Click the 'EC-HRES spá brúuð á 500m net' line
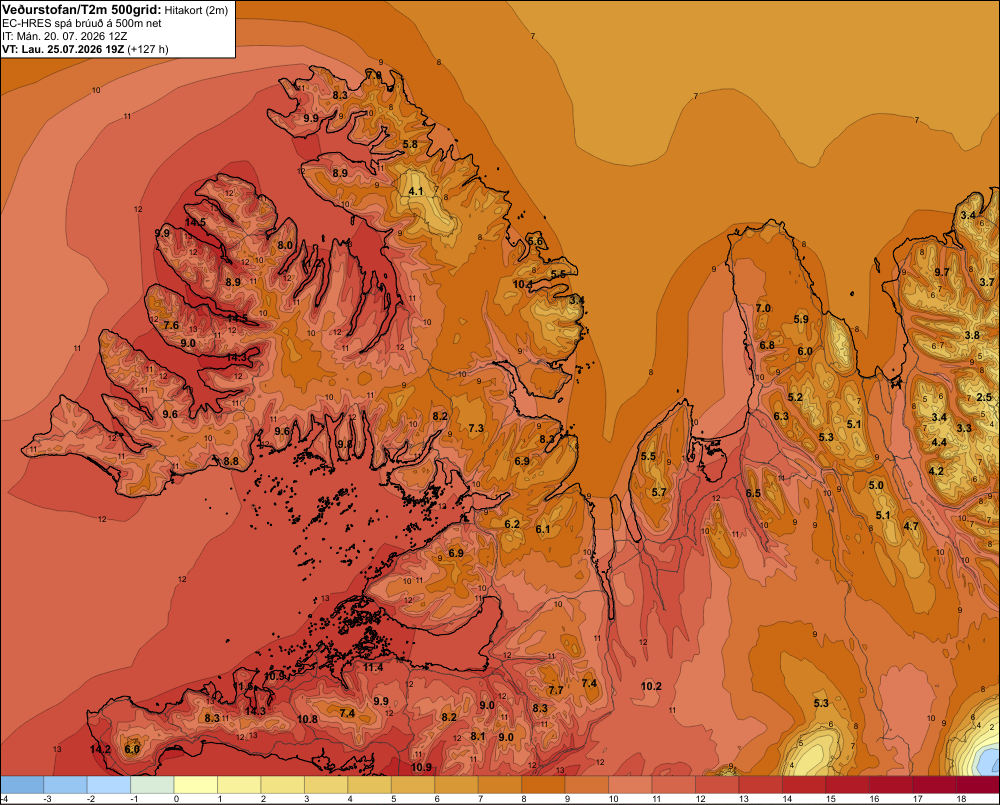Image resolution: width=1000 pixels, height=805 pixels. 82,24
